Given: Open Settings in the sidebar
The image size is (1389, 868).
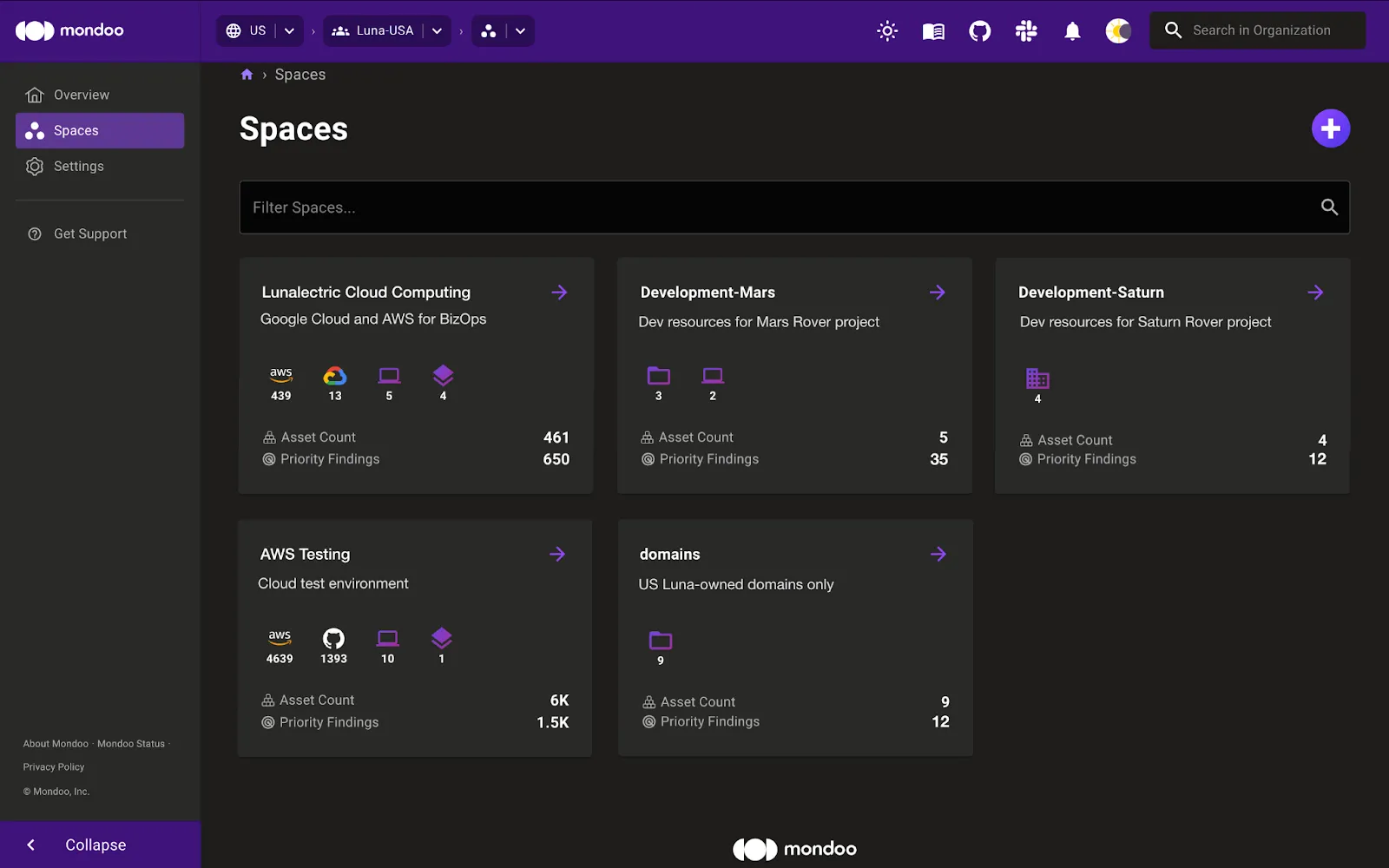Looking at the screenshot, I should coord(100,166).
